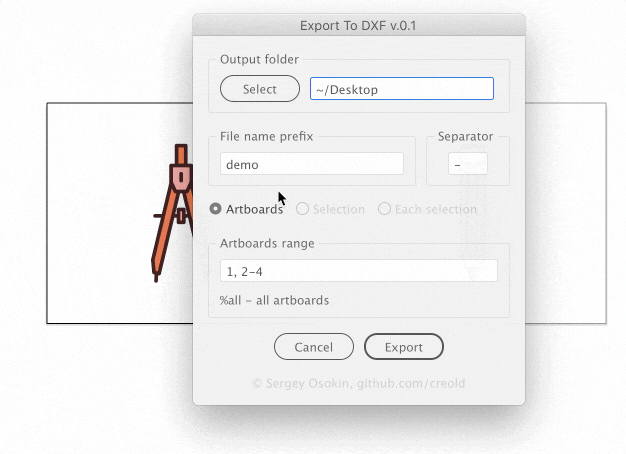Click the file name prefix field containing demo

(x=312, y=164)
